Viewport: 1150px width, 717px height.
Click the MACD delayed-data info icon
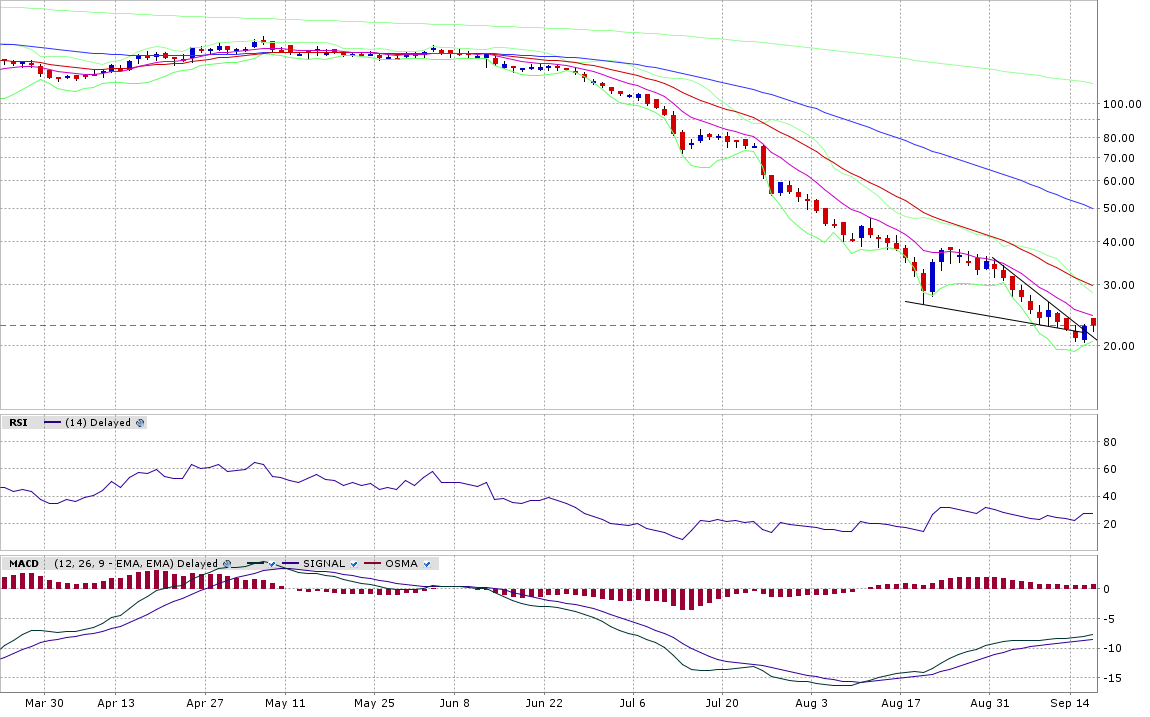[x=227, y=564]
